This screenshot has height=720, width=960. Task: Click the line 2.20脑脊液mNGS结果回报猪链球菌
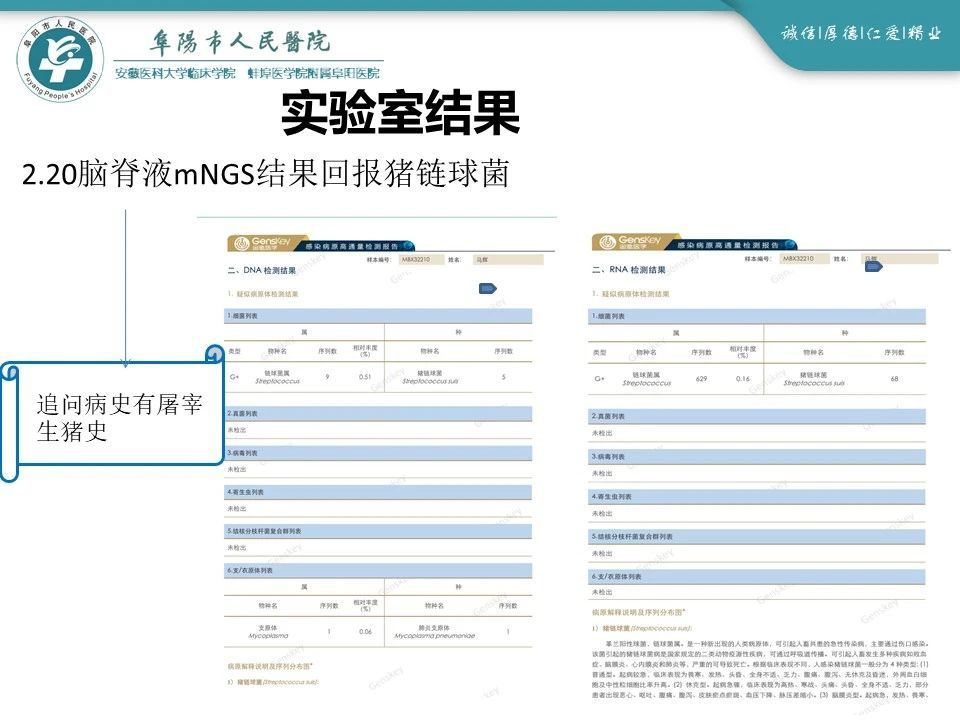pyautogui.click(x=266, y=173)
